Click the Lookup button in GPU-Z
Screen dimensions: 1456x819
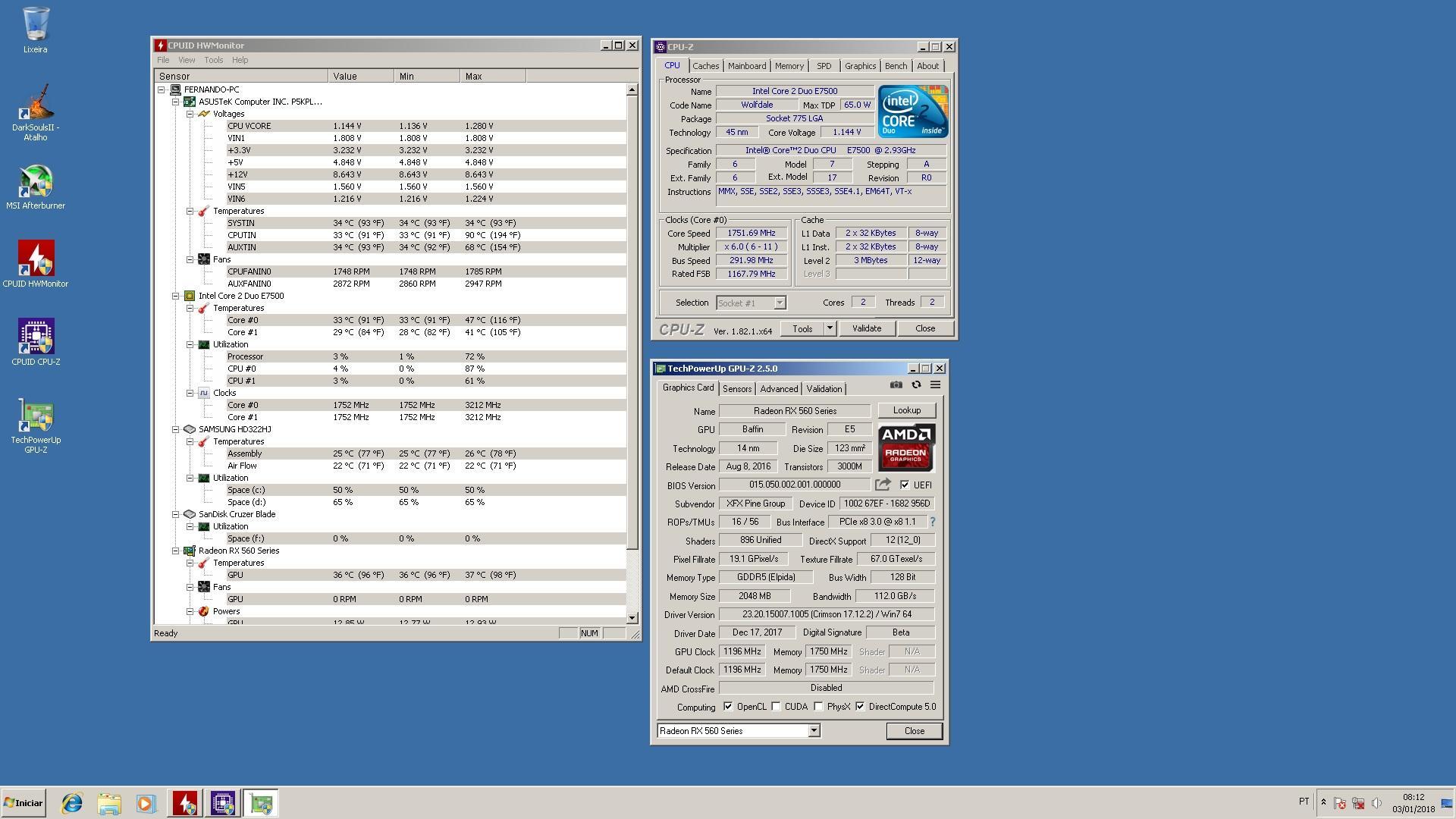point(907,410)
